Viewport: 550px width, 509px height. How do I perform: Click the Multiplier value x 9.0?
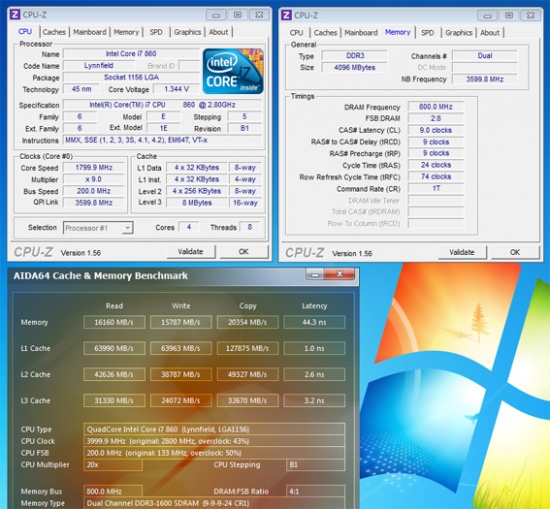click(94, 179)
